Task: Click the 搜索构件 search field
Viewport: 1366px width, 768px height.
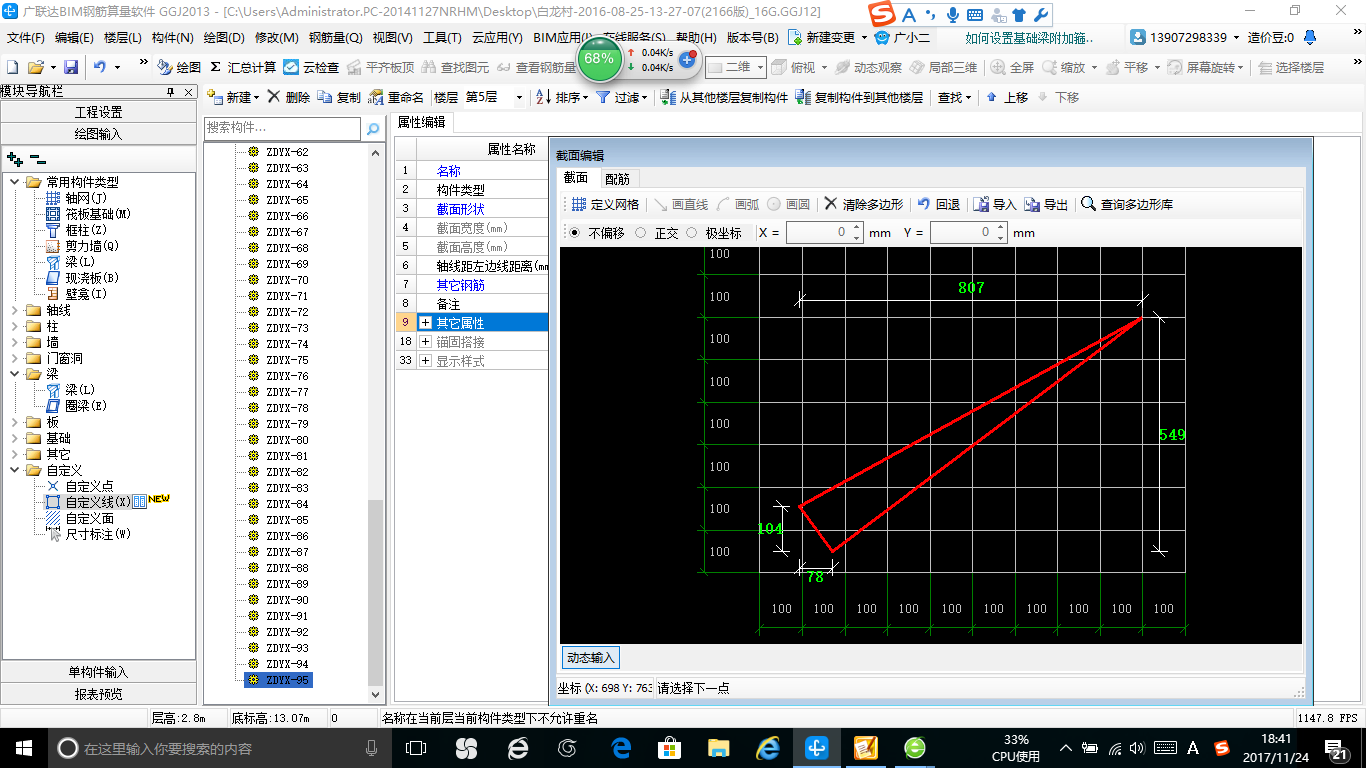Action: click(x=282, y=128)
